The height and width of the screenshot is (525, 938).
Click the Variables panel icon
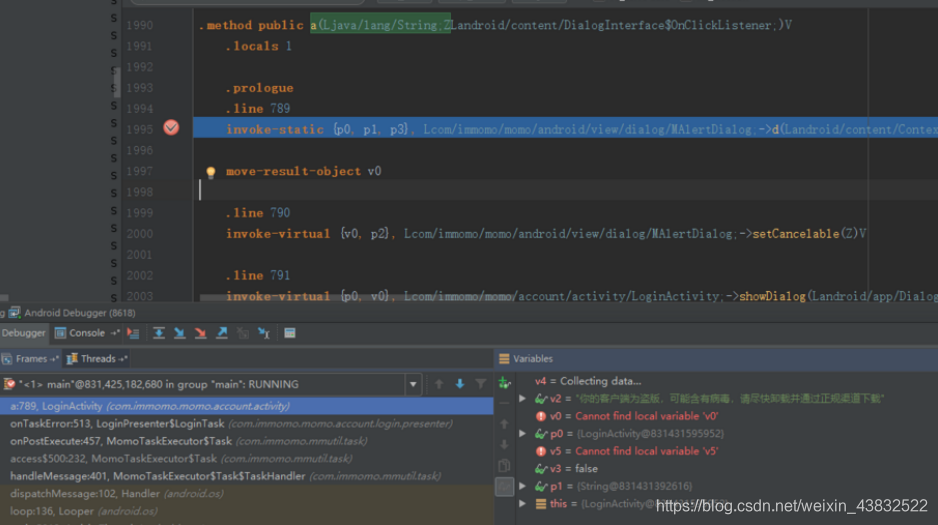[x=504, y=359]
